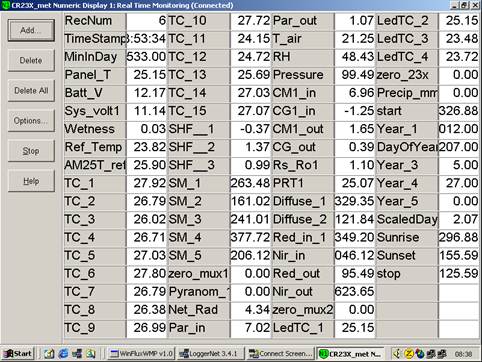Select LedTC_3 value 23.48
This screenshot has height=362, width=482.
459,39
